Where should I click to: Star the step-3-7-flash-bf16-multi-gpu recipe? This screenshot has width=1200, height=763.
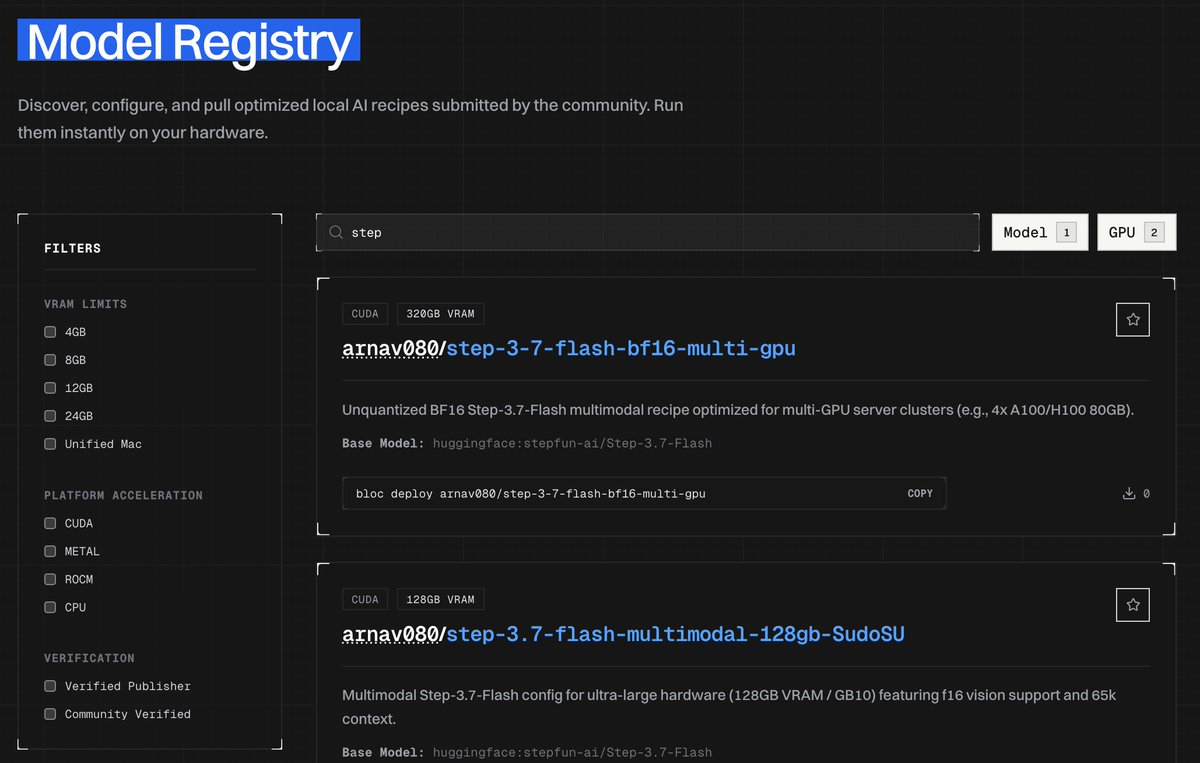pos(1133,320)
